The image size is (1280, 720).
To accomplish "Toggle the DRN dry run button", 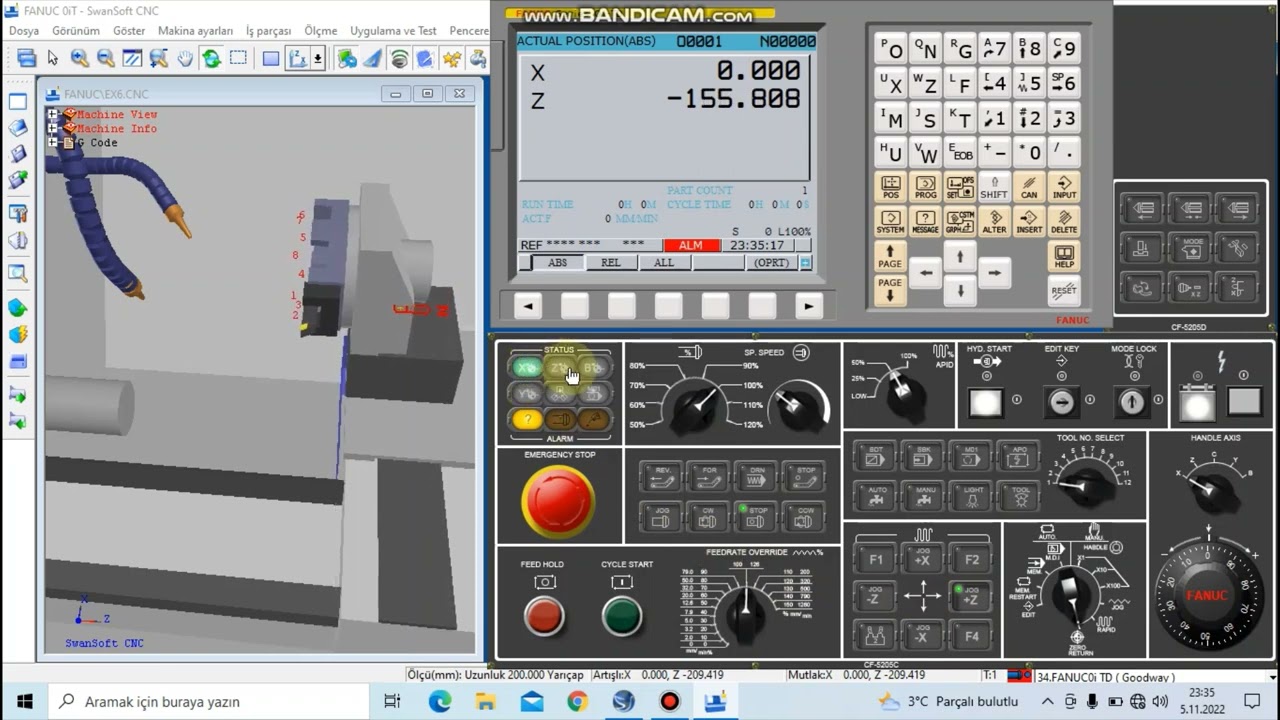I will pos(756,476).
